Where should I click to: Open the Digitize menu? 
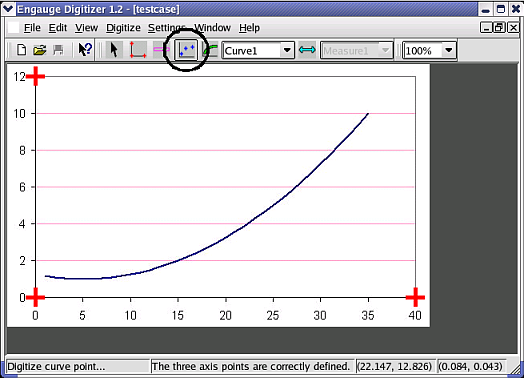point(123,28)
